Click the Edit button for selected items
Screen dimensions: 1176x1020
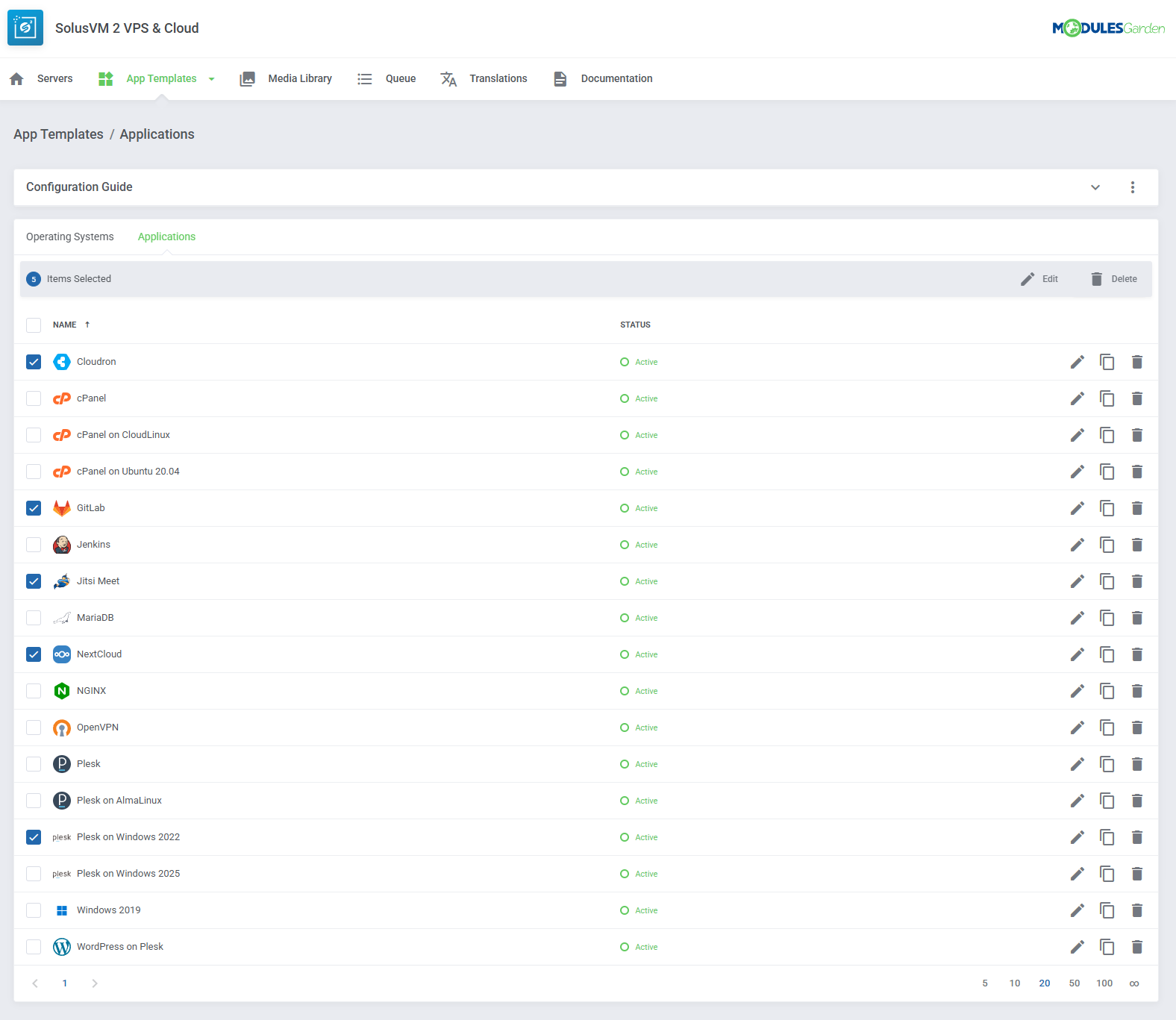click(1039, 279)
